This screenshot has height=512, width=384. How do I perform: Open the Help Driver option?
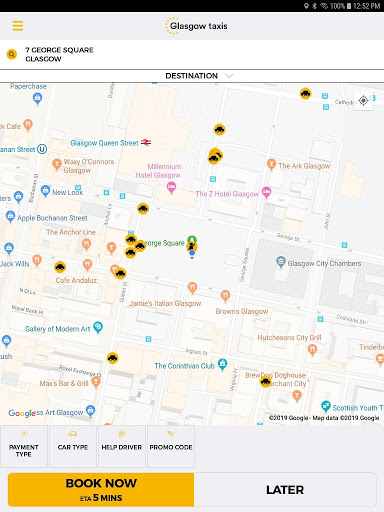click(x=122, y=446)
